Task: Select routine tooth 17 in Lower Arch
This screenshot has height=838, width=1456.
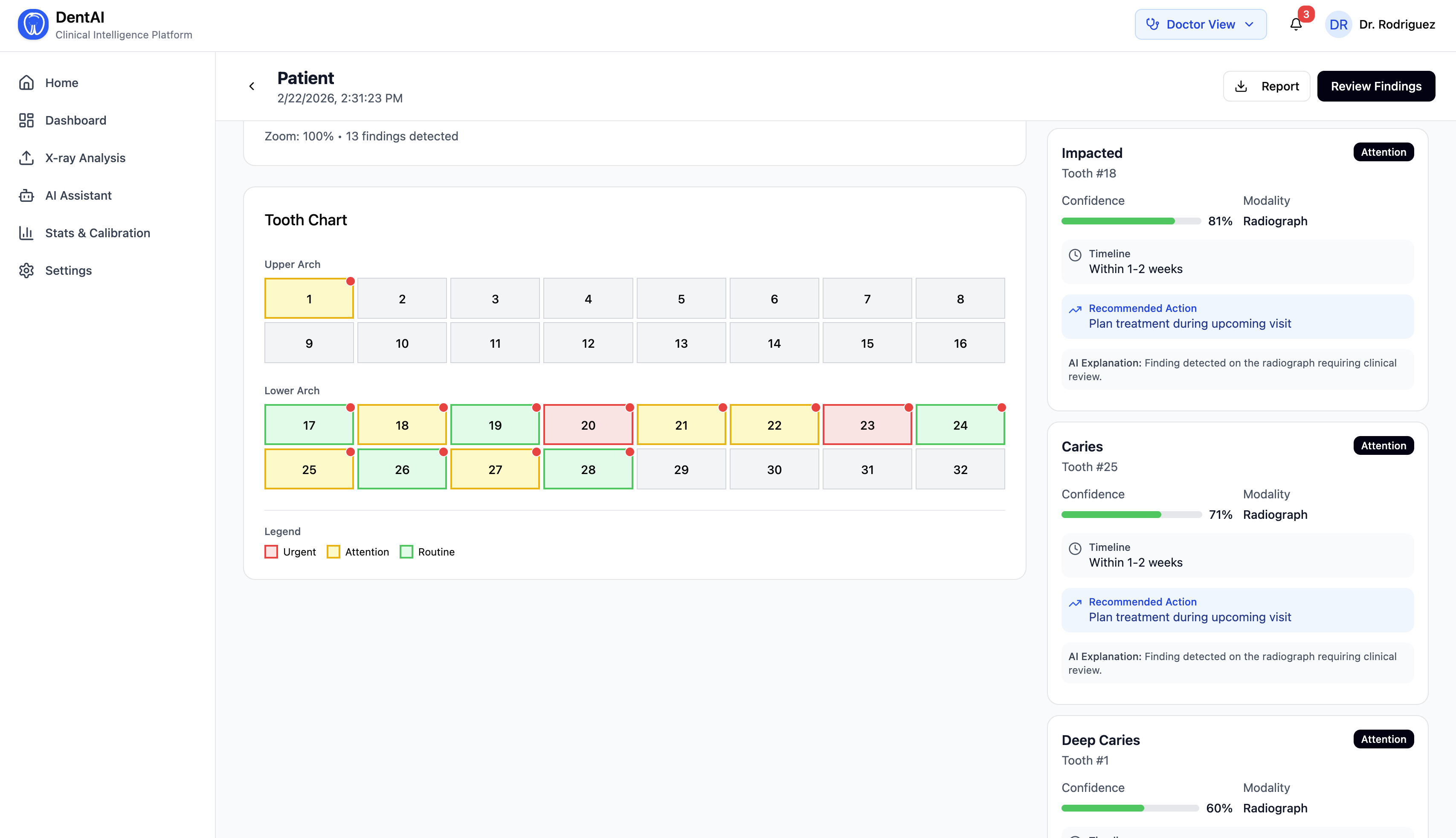Action: 309,425
